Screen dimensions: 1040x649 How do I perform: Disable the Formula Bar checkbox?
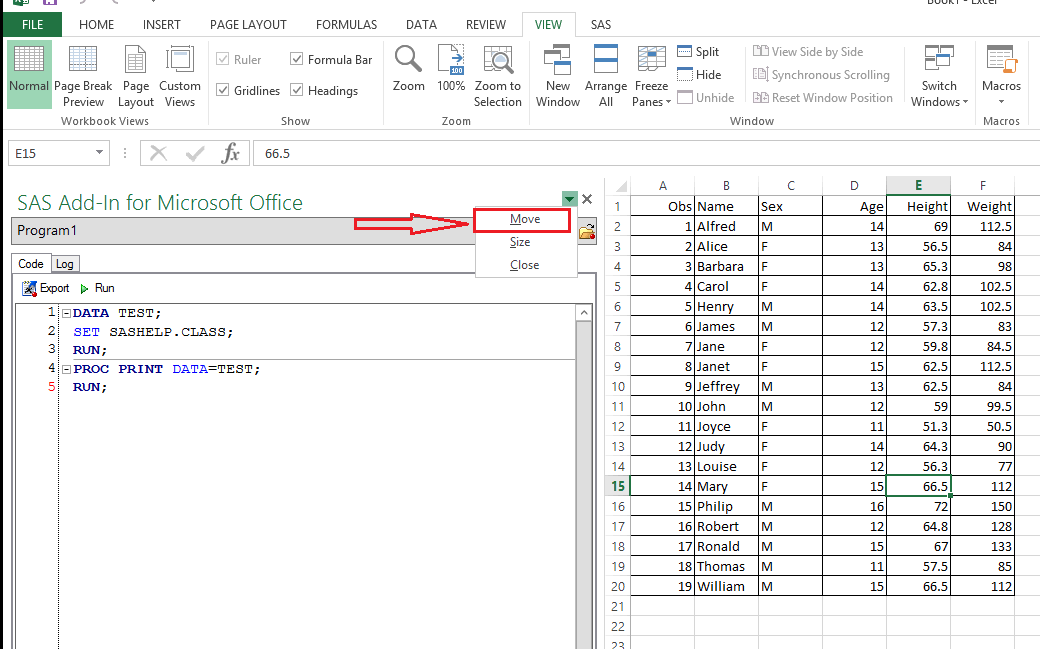[296, 59]
